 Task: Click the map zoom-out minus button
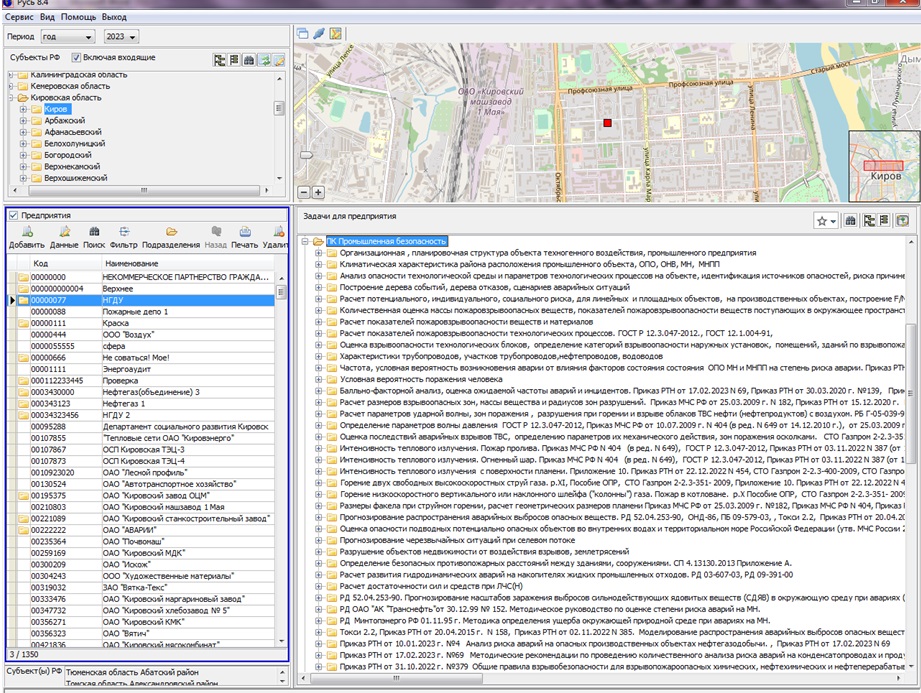click(304, 192)
